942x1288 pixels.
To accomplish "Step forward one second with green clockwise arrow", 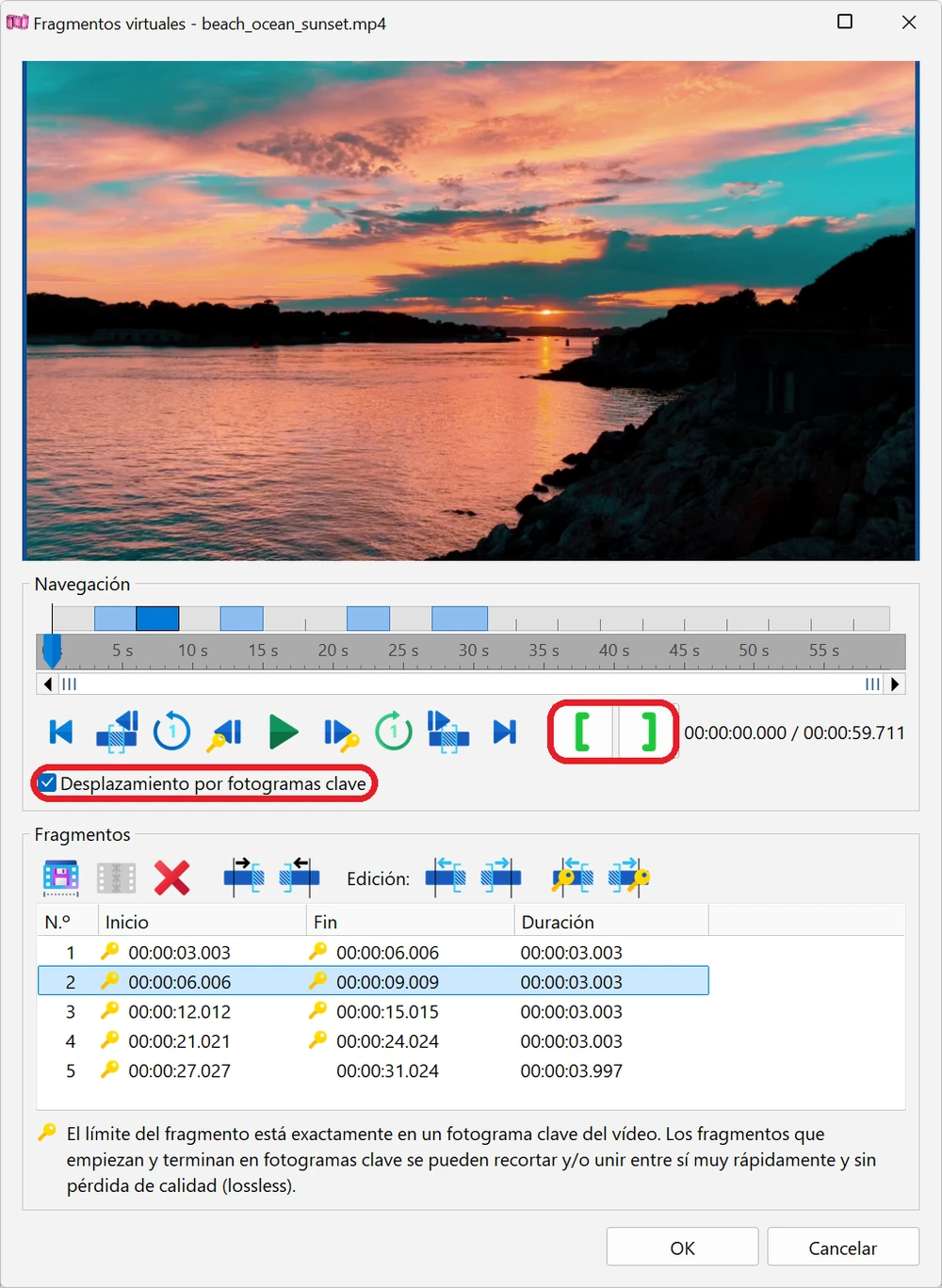I will point(394,732).
